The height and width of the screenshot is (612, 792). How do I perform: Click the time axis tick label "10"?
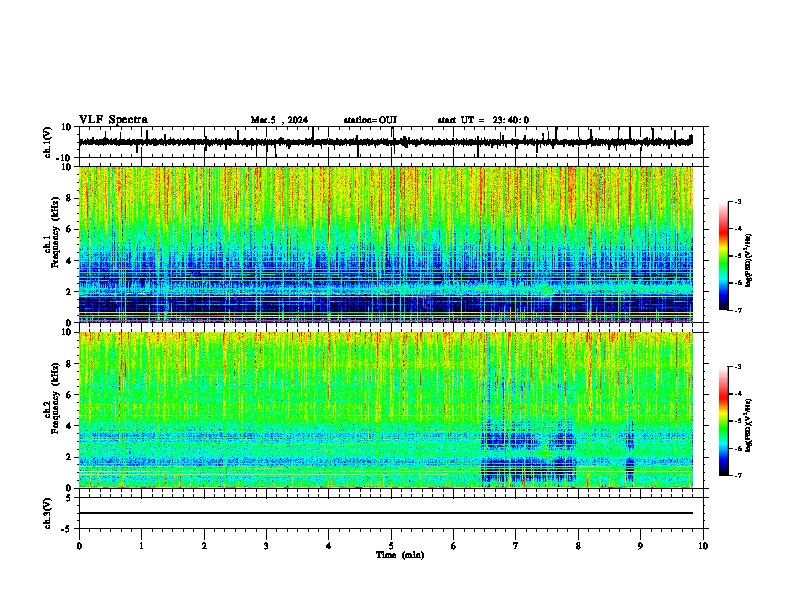pos(703,546)
